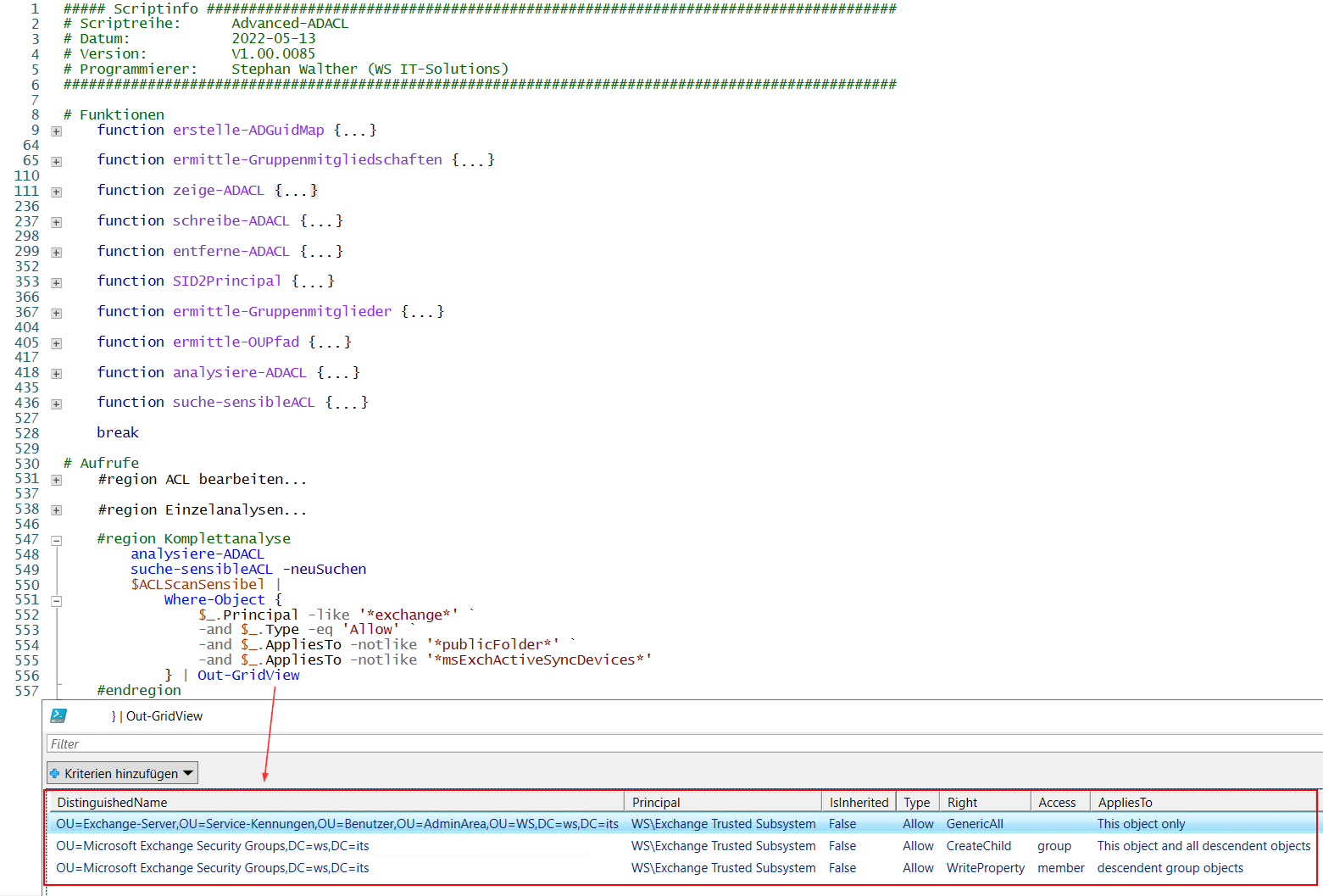Click the '2022-05-13' date comment
The image size is (1323, 896).
(273, 38)
